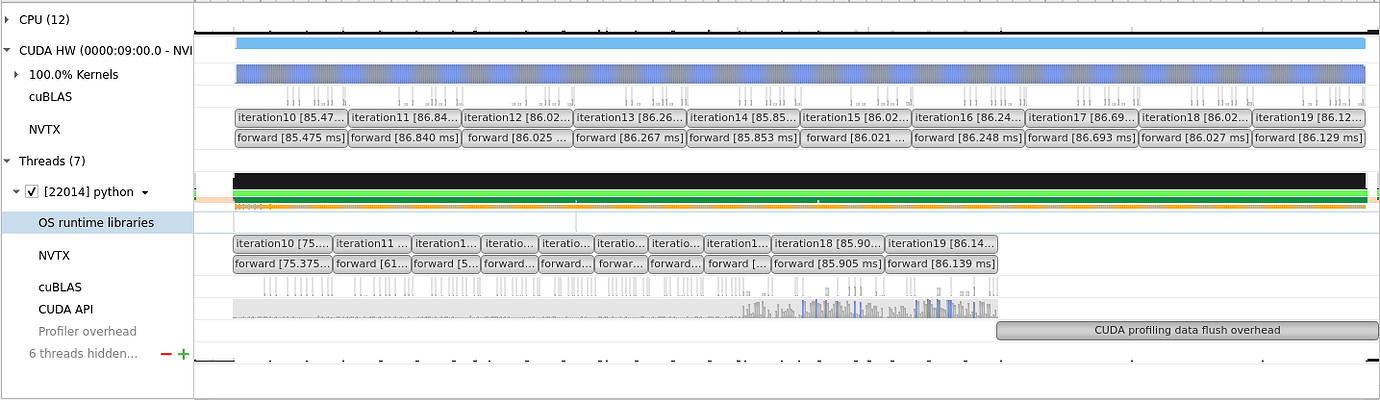
Task: Click the light blue CUDA HW utilization bar
Action: (x=800, y=44)
